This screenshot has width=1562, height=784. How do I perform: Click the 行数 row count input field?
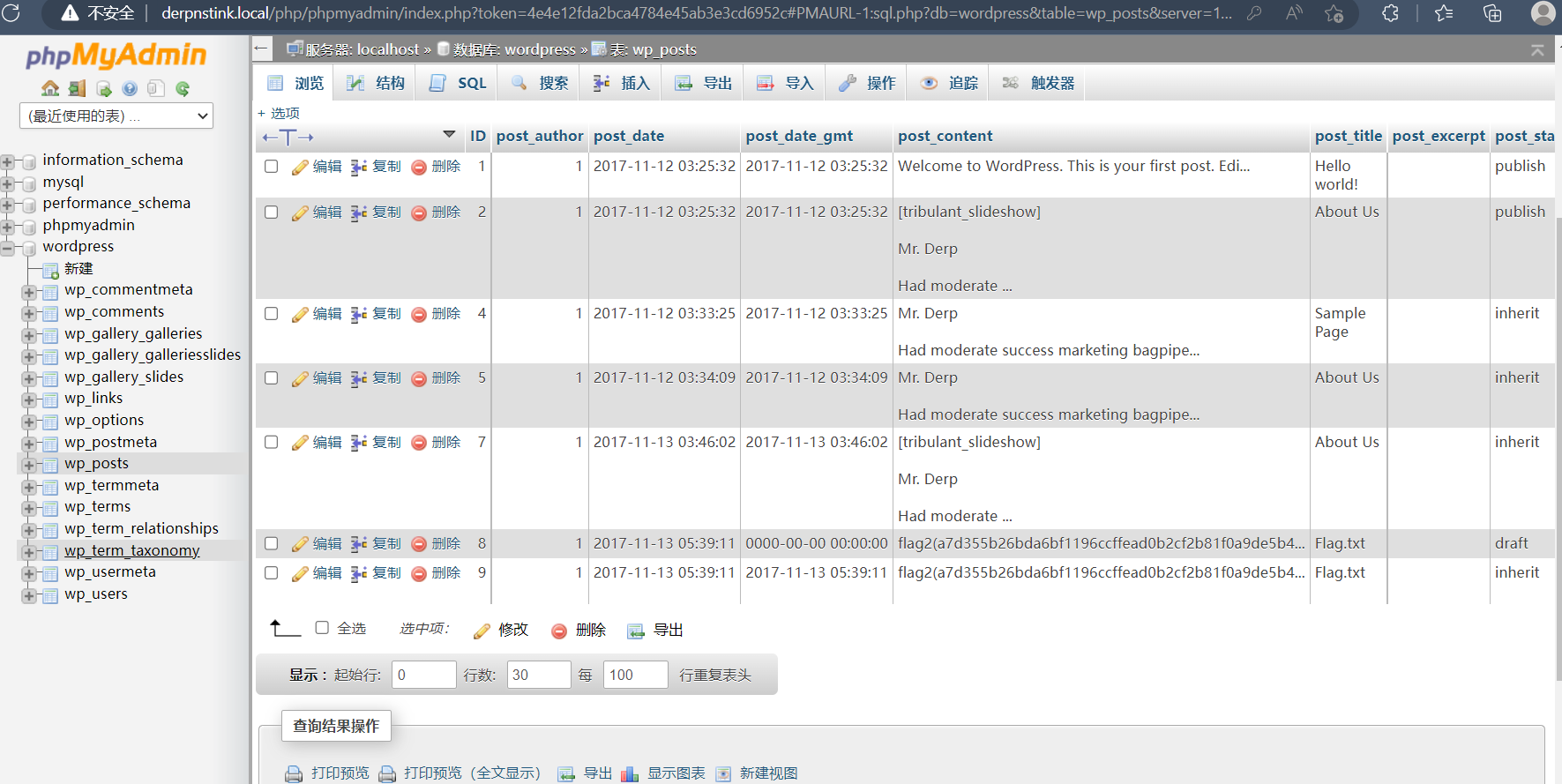pos(539,675)
